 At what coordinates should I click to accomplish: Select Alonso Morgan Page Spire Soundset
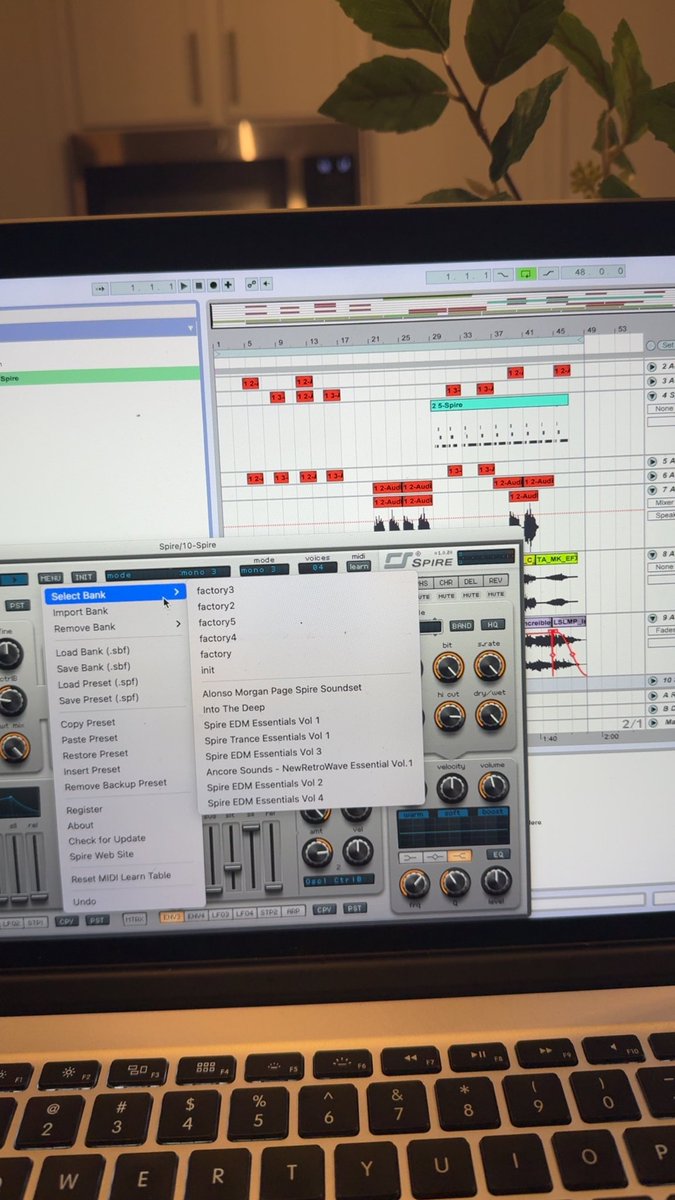coord(282,689)
